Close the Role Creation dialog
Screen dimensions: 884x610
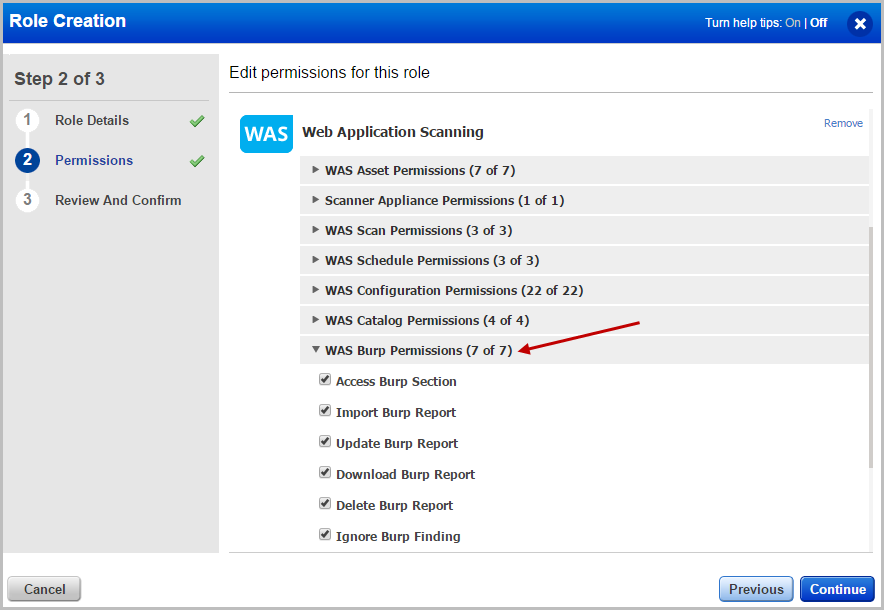pos(860,23)
